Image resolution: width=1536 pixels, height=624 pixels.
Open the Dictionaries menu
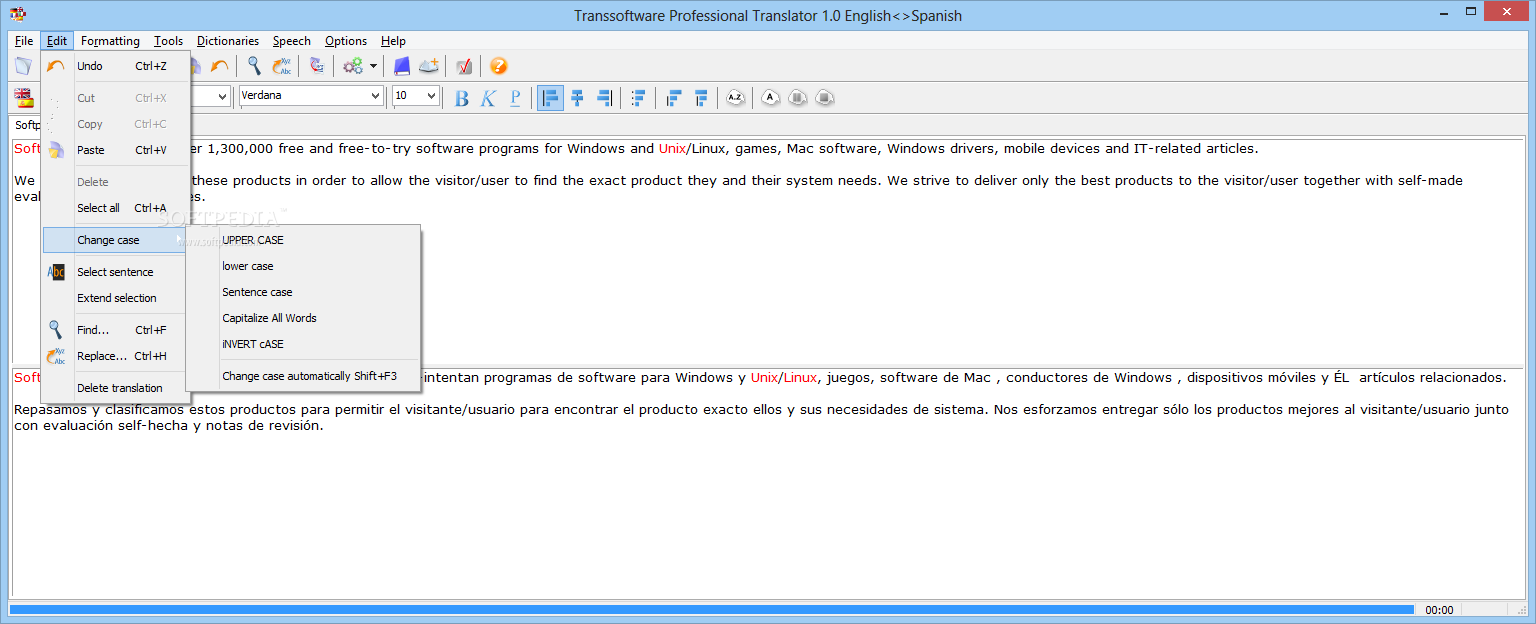pos(228,41)
